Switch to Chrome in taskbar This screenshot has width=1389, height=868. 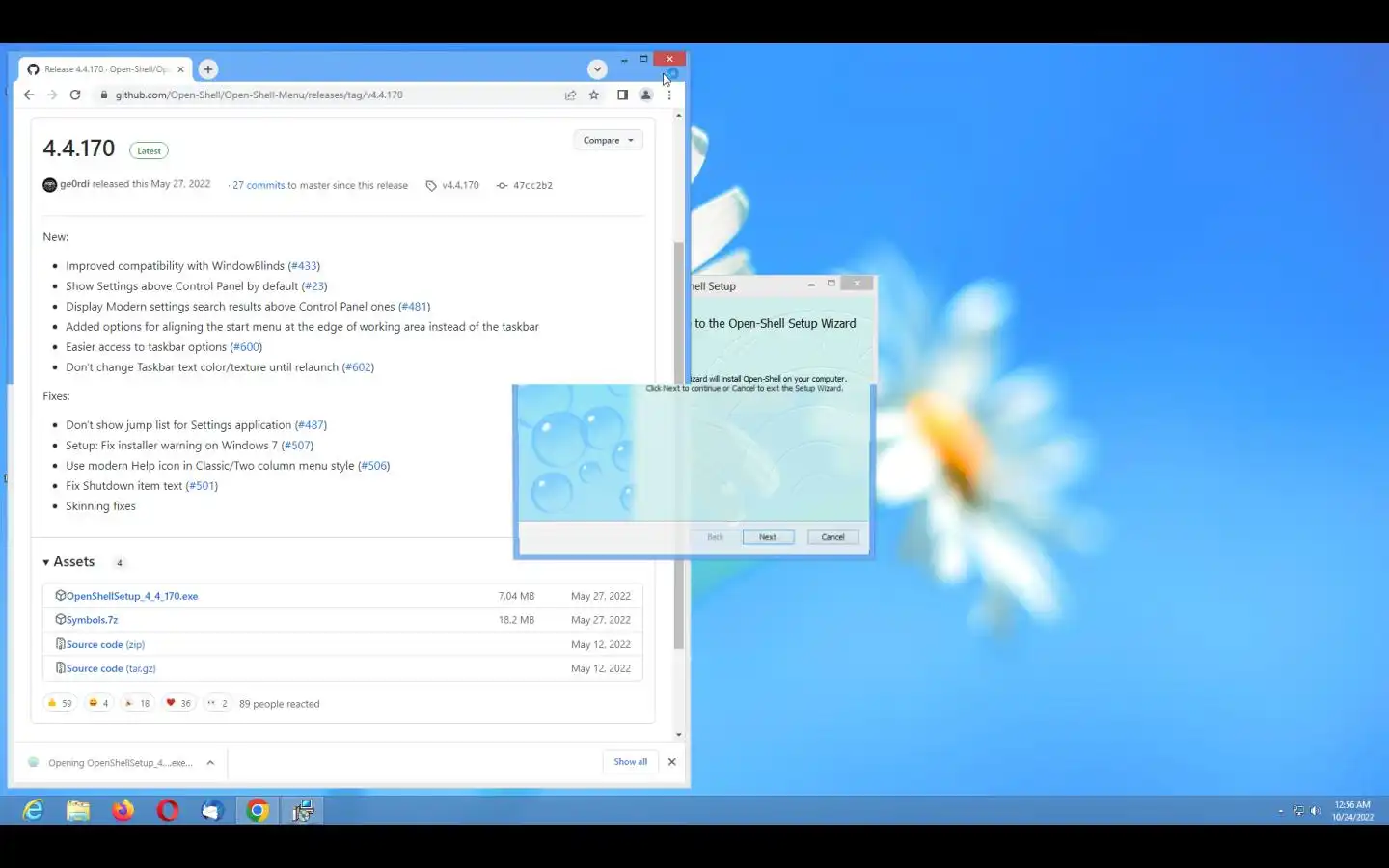(x=258, y=810)
